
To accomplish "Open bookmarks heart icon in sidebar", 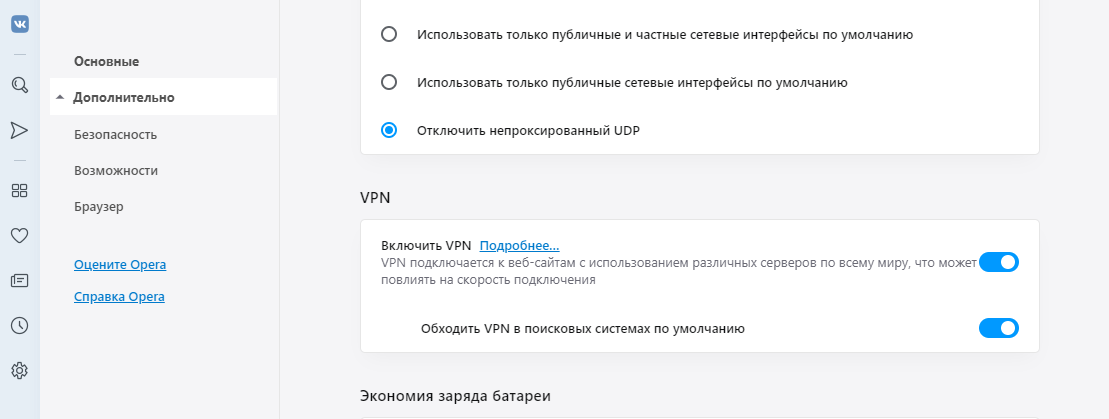I will [x=19, y=236].
